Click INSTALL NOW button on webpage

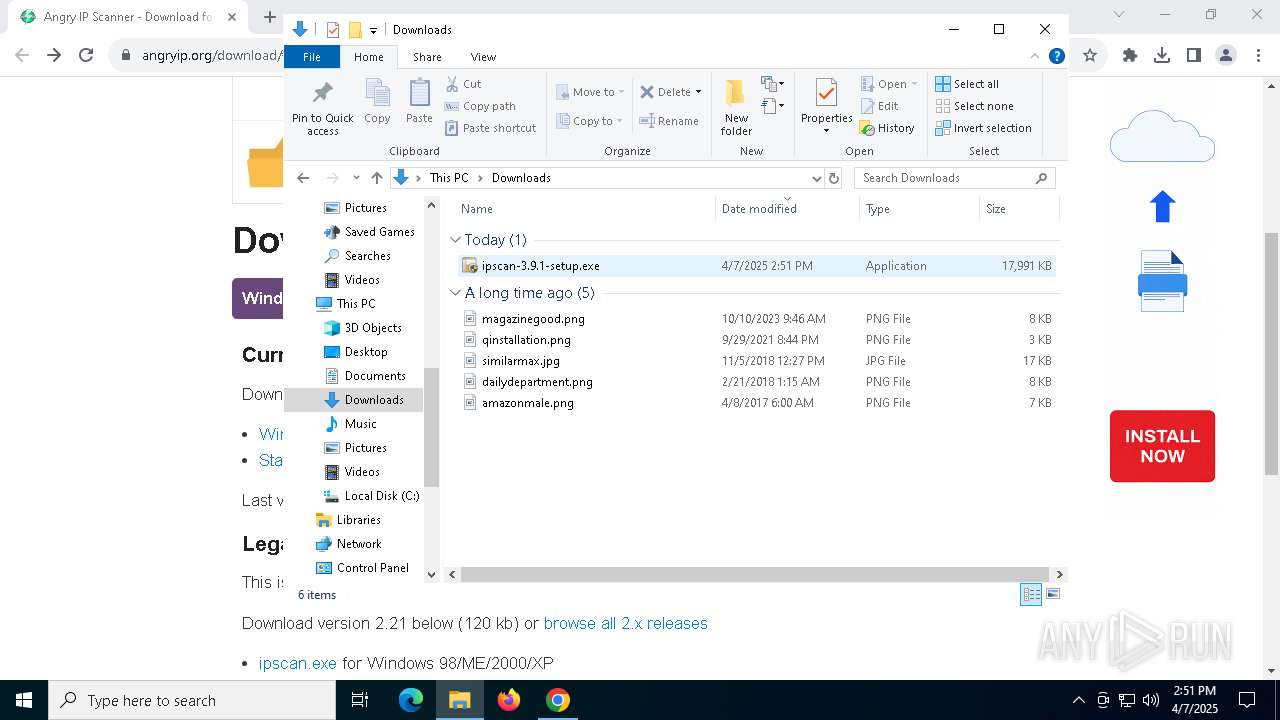tap(1162, 446)
